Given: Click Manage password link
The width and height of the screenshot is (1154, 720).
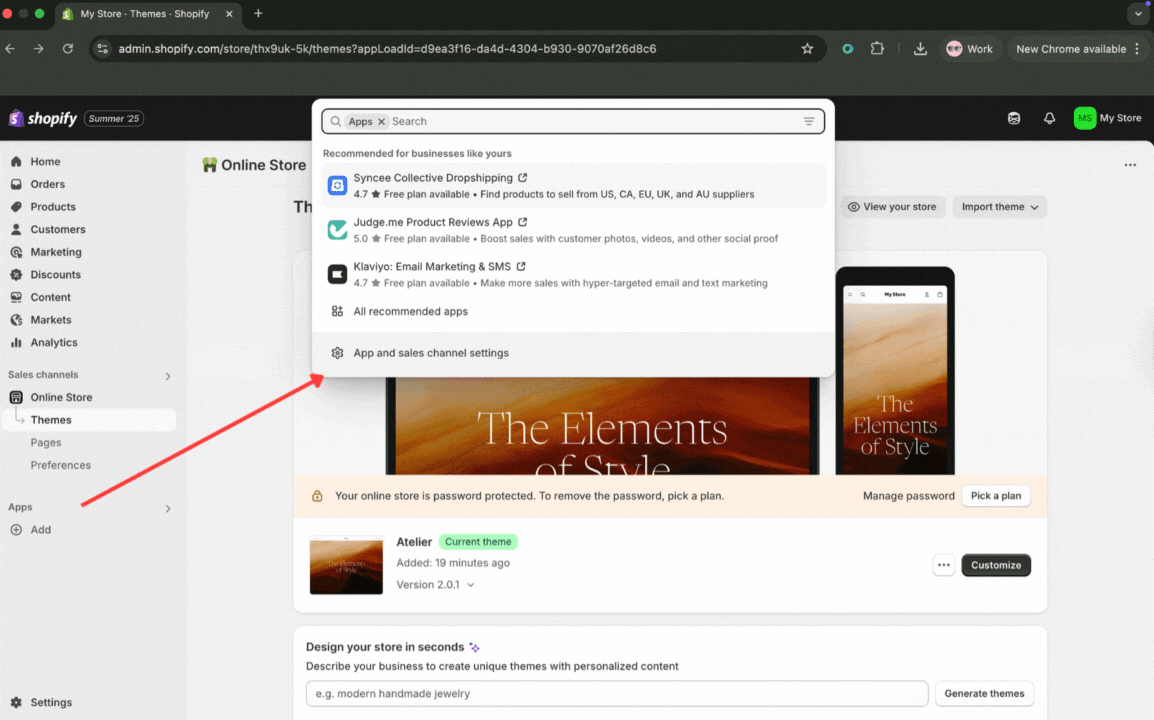Looking at the screenshot, I should click(x=908, y=496).
